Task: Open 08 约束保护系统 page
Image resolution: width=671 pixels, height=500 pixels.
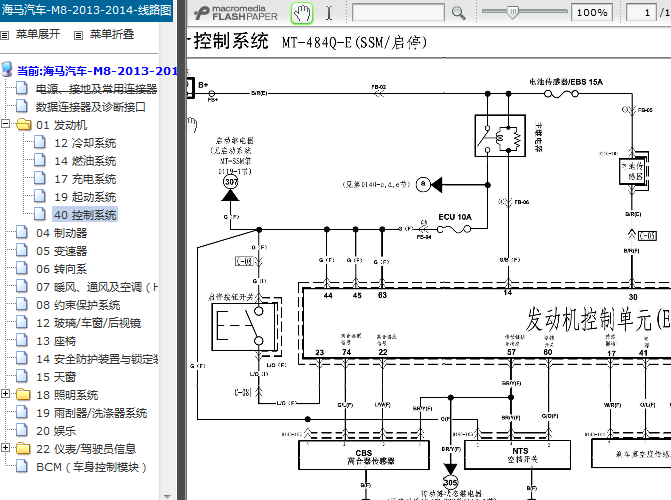Action: pyautogui.click(x=78, y=305)
